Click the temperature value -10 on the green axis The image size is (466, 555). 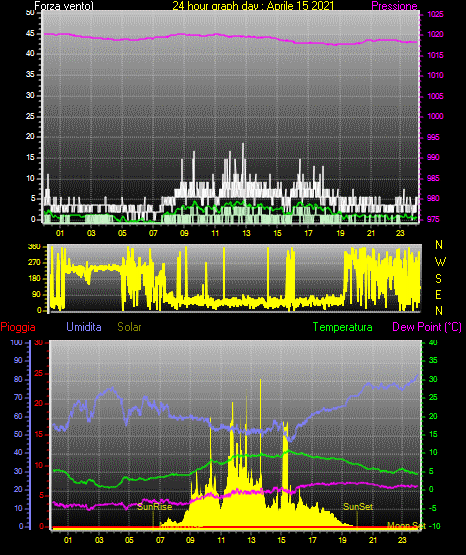(435, 526)
